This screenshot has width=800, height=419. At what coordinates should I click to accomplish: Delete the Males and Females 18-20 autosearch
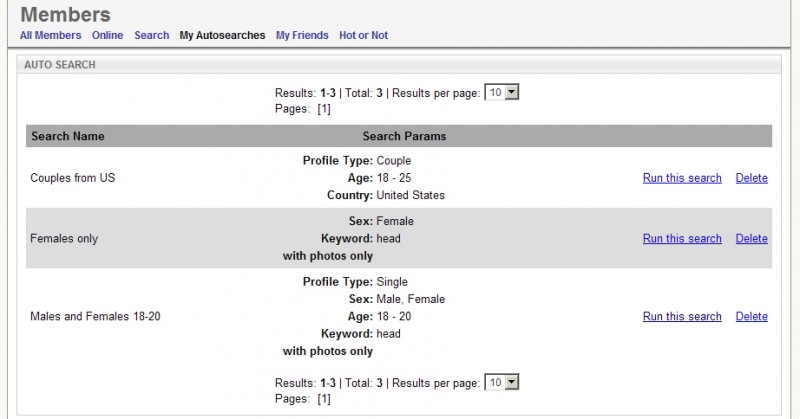click(751, 316)
